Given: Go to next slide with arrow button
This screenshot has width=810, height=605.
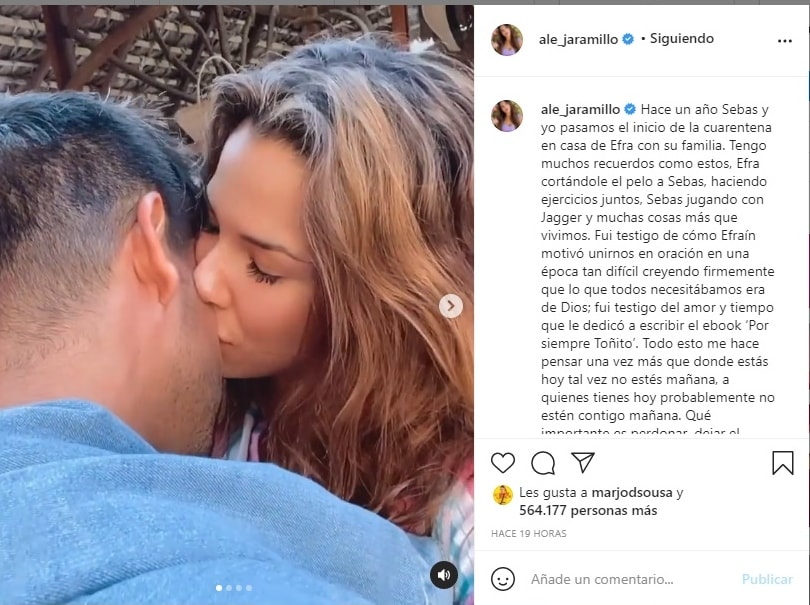Looking at the screenshot, I should point(450,306).
